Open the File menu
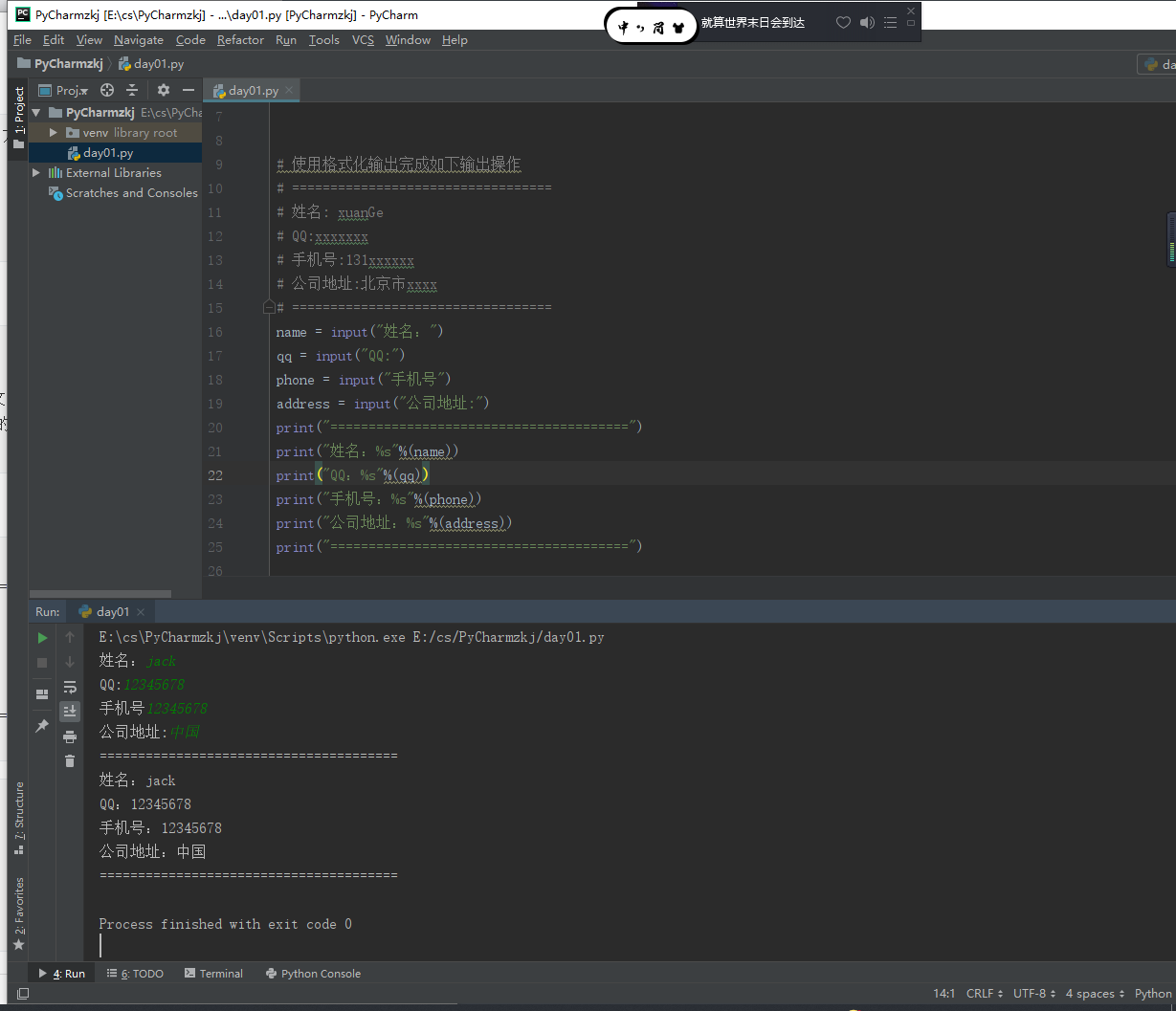The height and width of the screenshot is (1011, 1176). coord(23,40)
